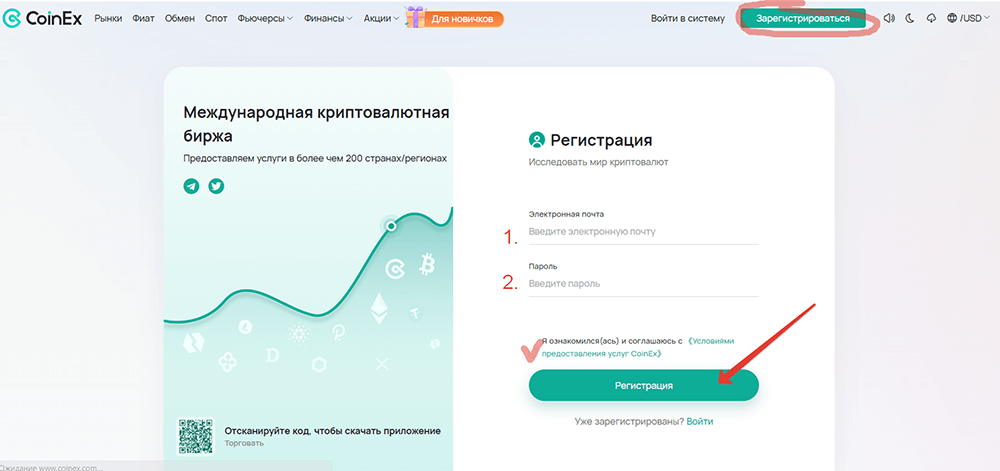The width and height of the screenshot is (1000, 471).
Task: Go to the Спот page
Action: coord(216,18)
